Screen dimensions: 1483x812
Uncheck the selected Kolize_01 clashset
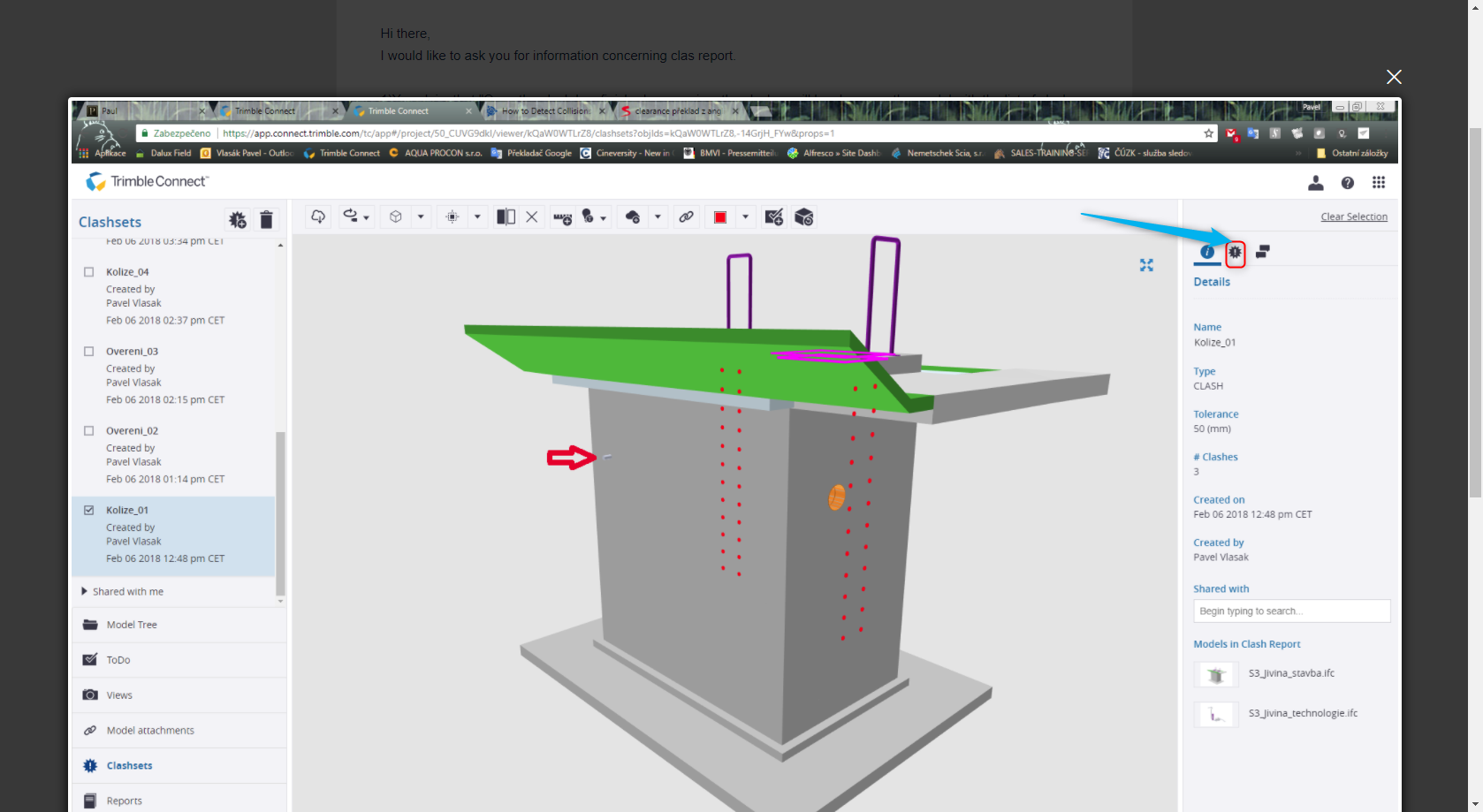(88, 510)
